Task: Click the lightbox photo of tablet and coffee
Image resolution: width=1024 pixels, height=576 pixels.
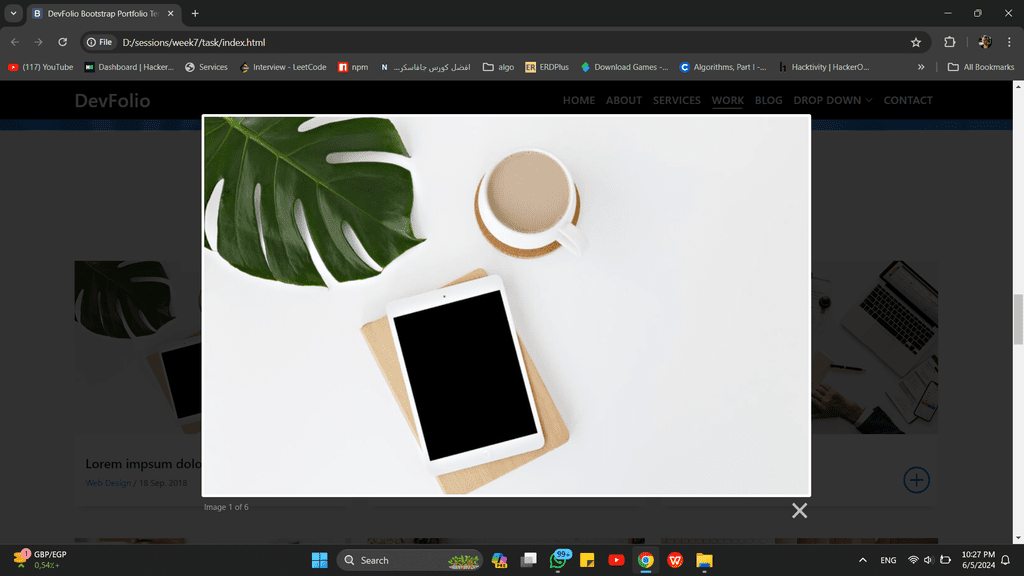Action: (506, 306)
